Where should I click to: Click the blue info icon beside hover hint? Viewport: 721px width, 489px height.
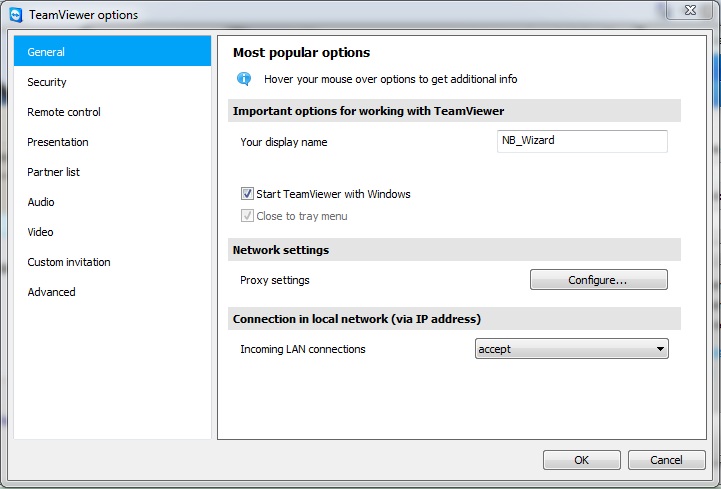click(x=244, y=78)
